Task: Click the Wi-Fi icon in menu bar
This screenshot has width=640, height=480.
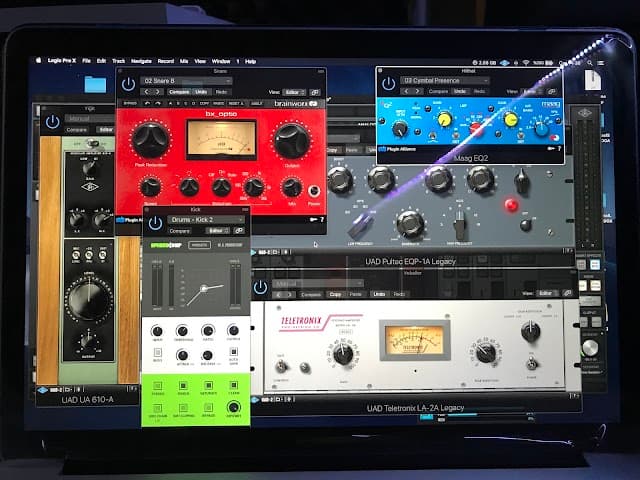Action: tap(526, 63)
